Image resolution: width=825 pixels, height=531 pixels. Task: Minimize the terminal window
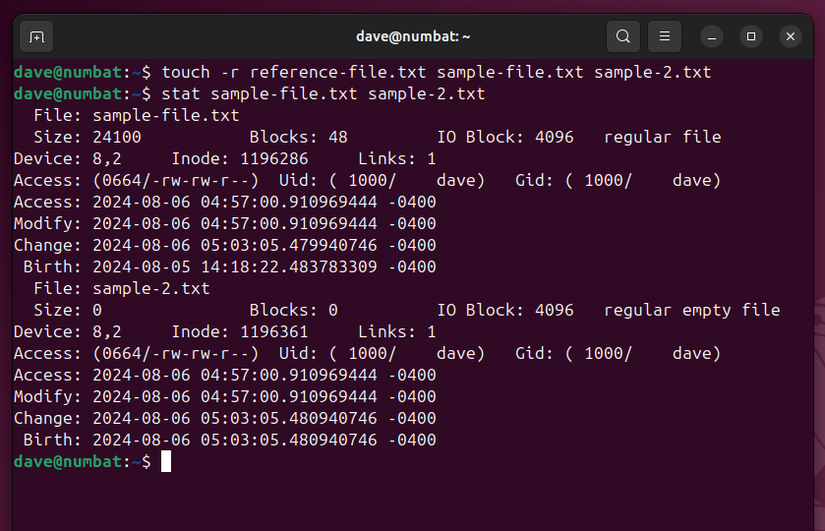pyautogui.click(x=712, y=37)
